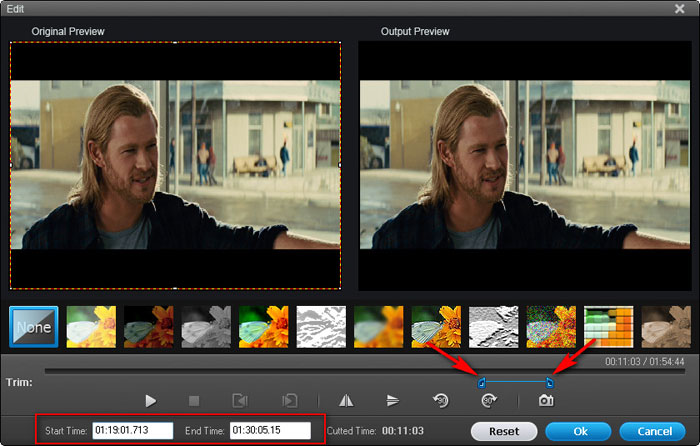Apply the mosaic blocks effect thumbnail
Screen dimensions: 700x446
point(609,327)
